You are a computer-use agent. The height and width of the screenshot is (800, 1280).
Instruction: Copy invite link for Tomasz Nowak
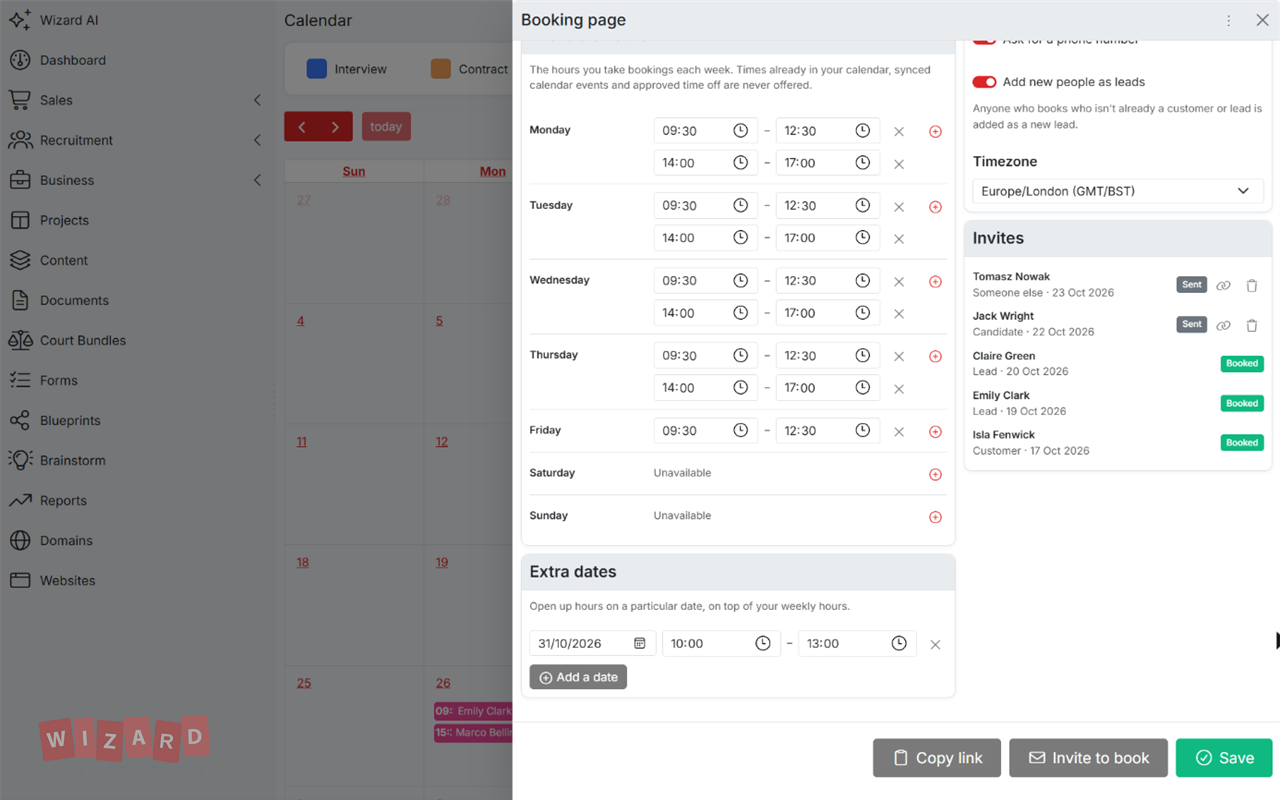(1223, 286)
